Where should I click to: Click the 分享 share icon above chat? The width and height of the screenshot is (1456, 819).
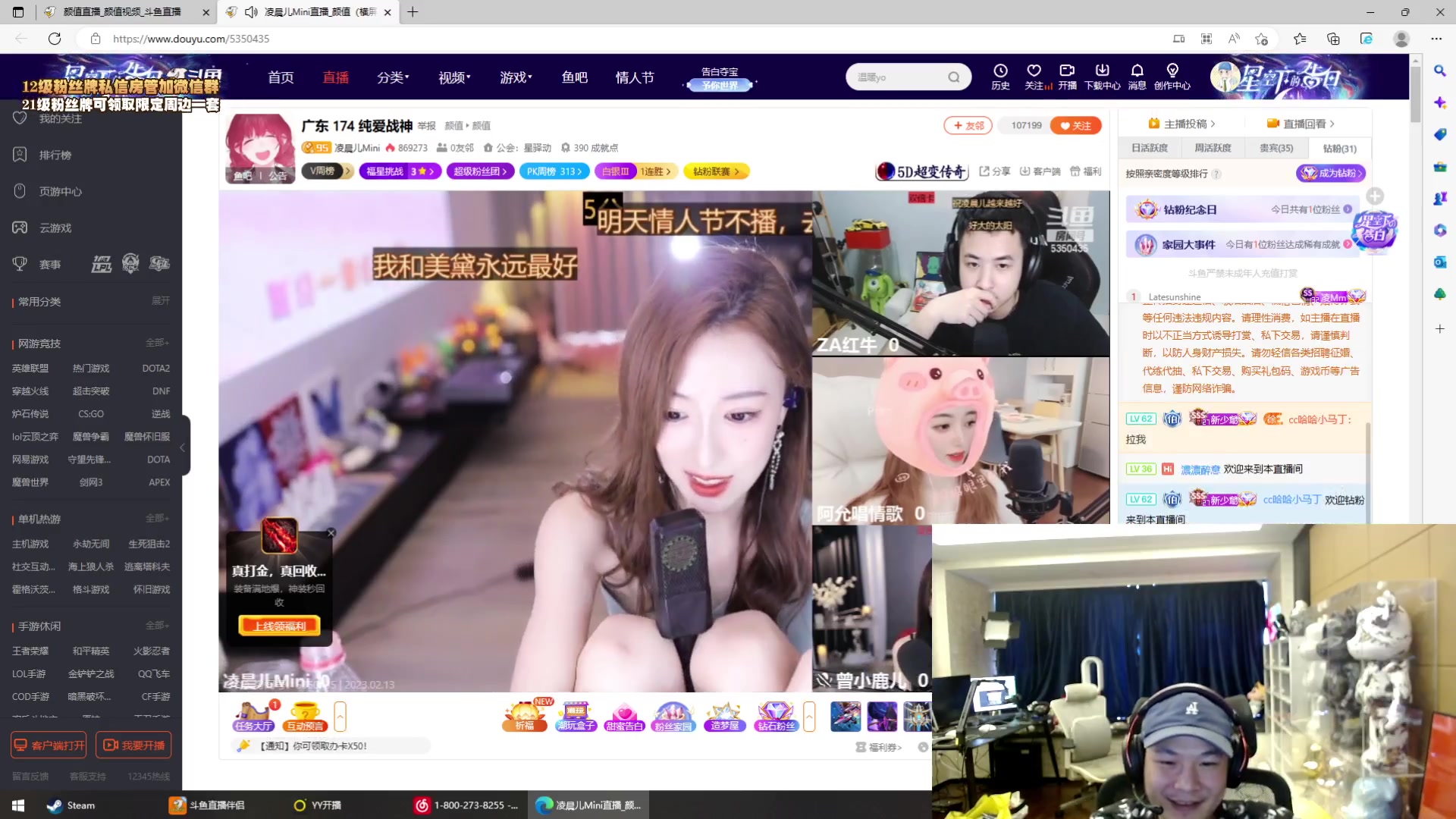click(993, 171)
